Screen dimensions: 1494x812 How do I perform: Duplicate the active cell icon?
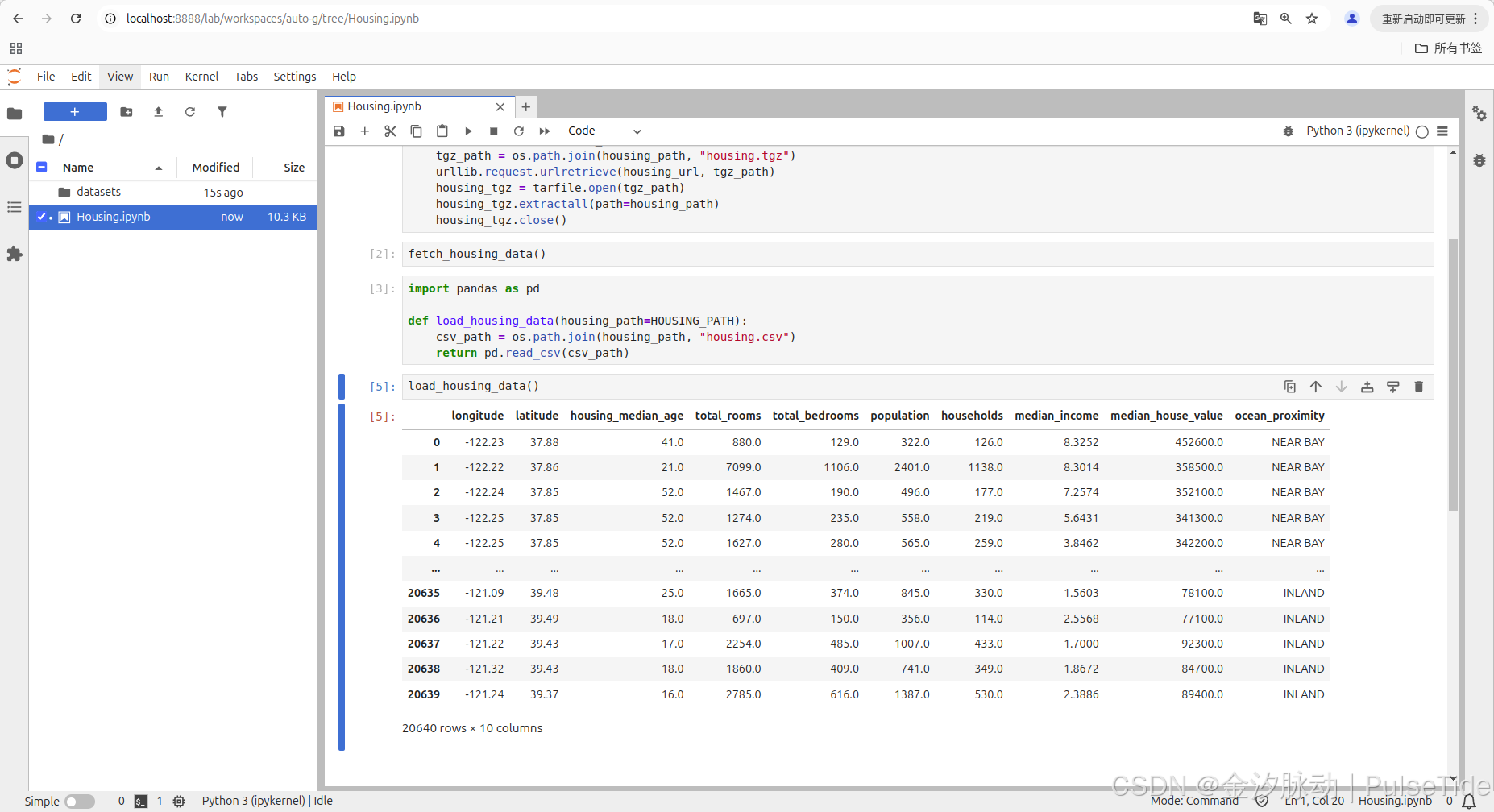tap(1290, 387)
